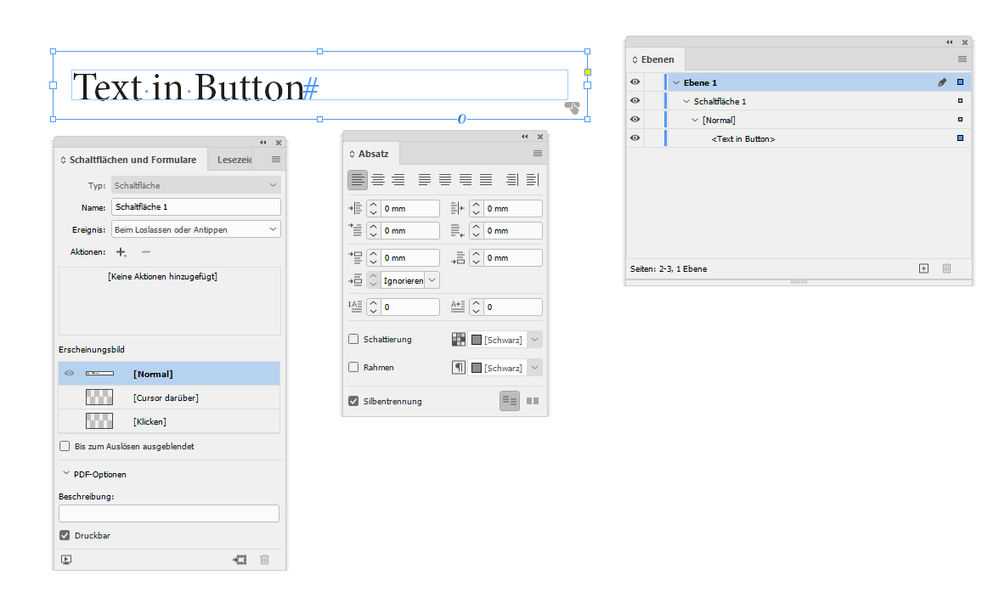This screenshot has height=592, width=999.
Task: Open Schattierung color dropdown
Action: pyautogui.click(x=535, y=340)
